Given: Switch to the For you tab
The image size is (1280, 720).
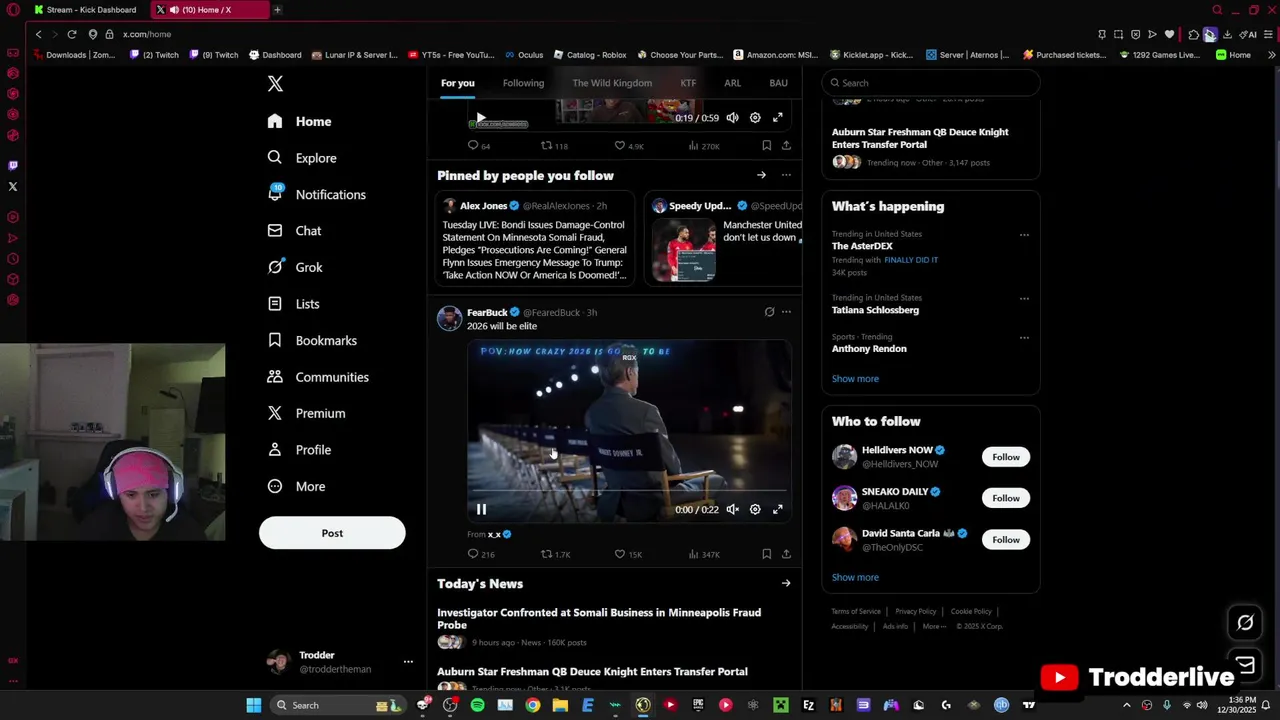Looking at the screenshot, I should [x=458, y=83].
